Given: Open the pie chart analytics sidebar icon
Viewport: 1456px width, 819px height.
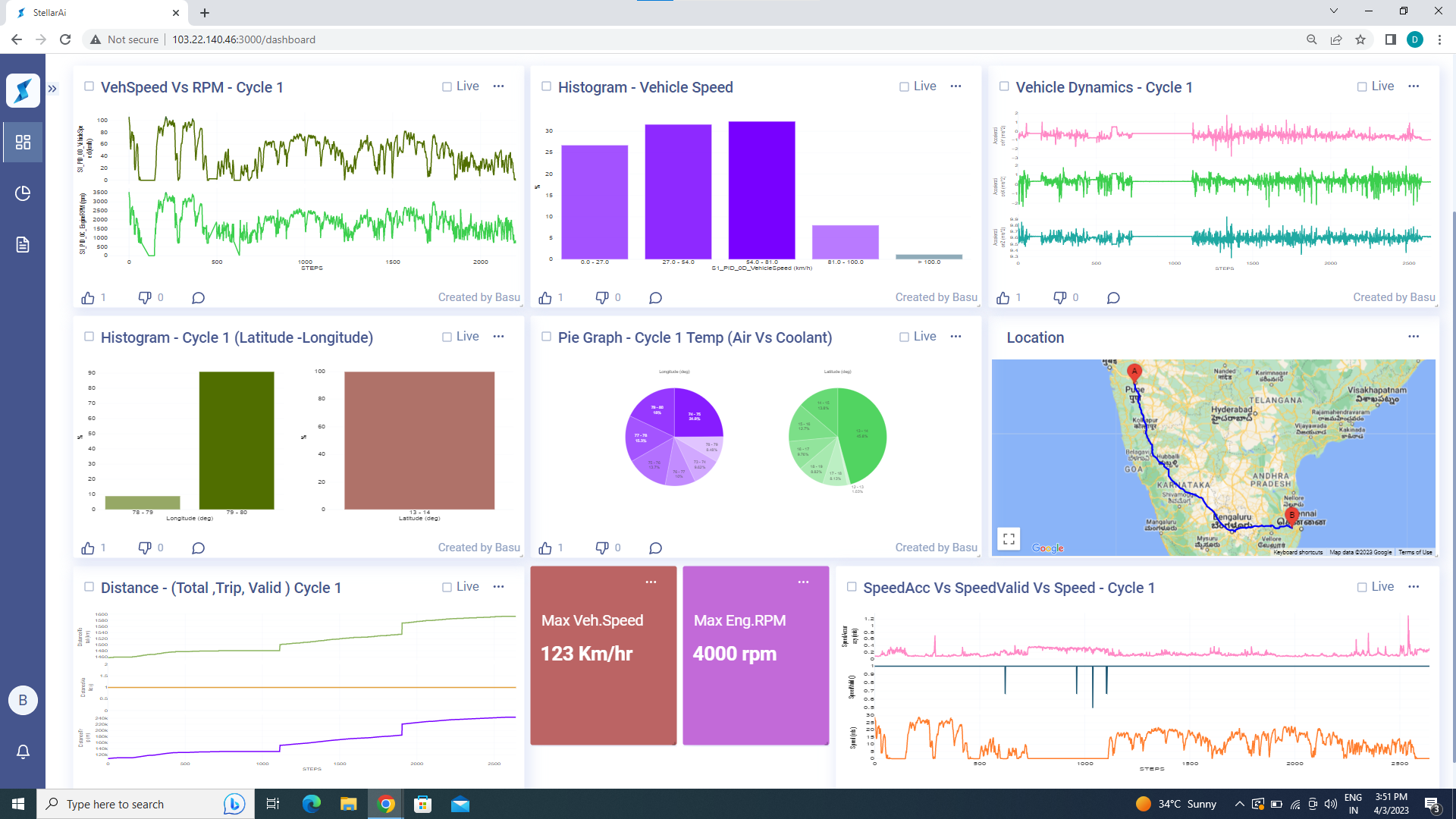Looking at the screenshot, I should [x=23, y=193].
